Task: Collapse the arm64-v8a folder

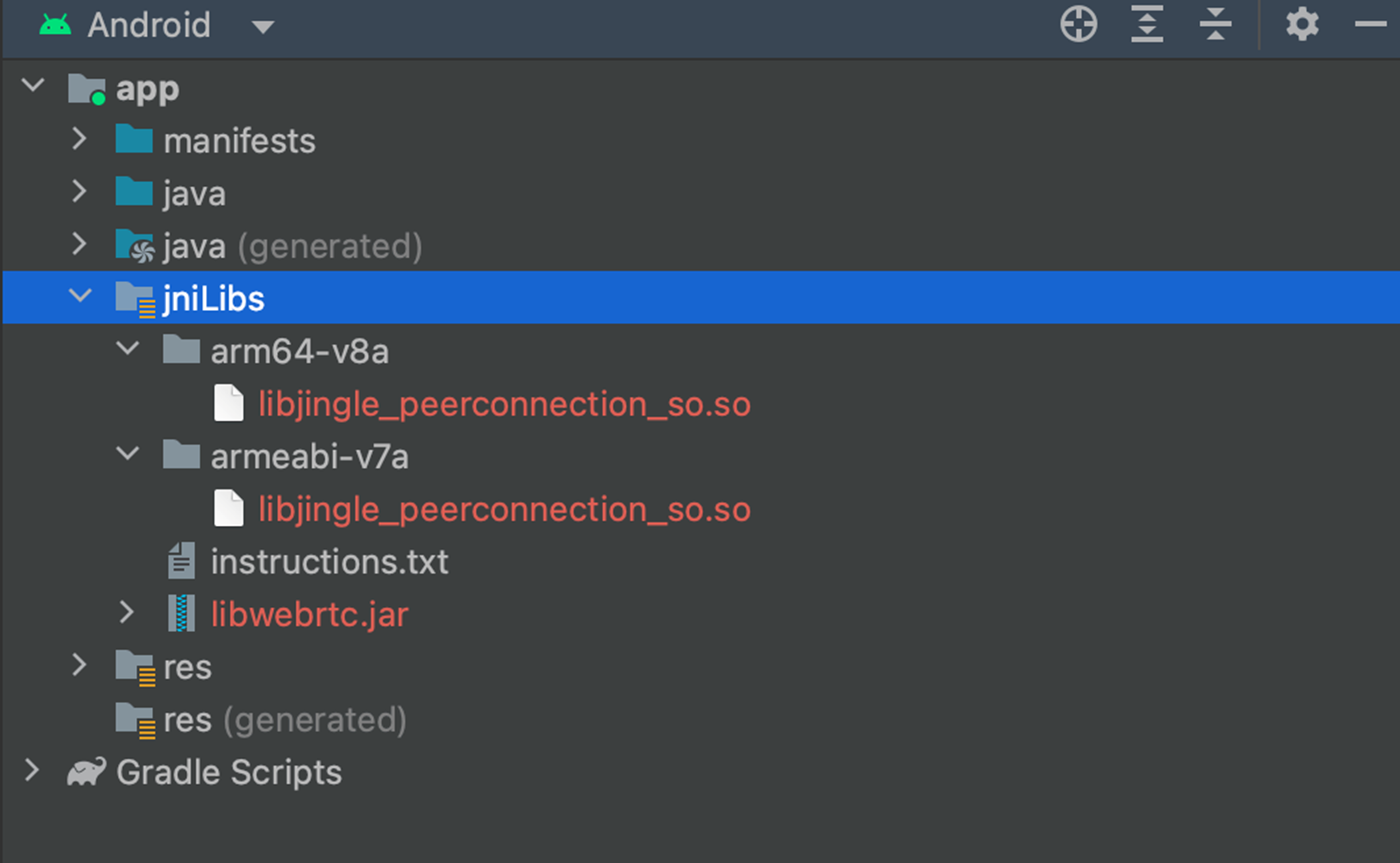Action: click(127, 349)
